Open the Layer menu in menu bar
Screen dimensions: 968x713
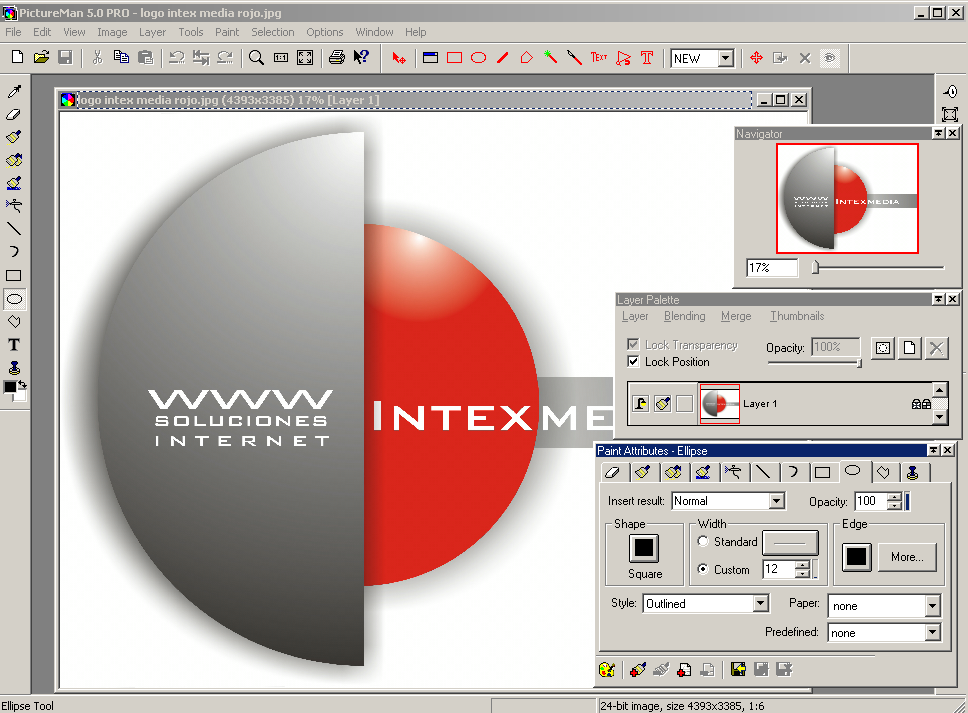152,32
